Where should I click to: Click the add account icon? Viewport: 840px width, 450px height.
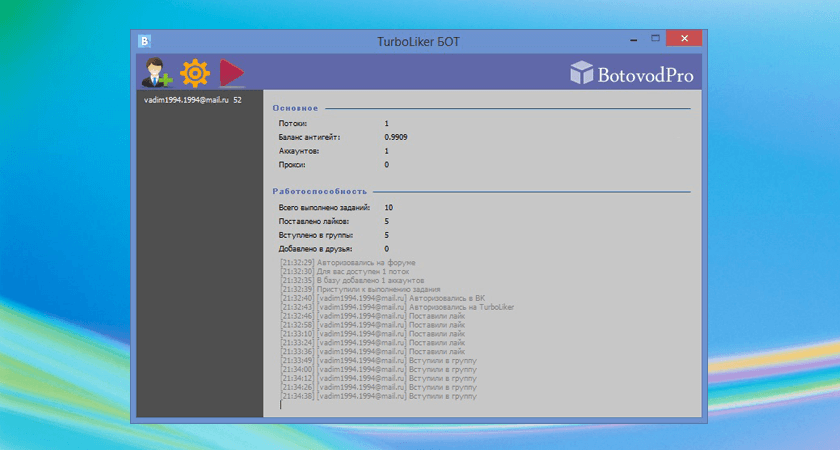(x=157, y=72)
